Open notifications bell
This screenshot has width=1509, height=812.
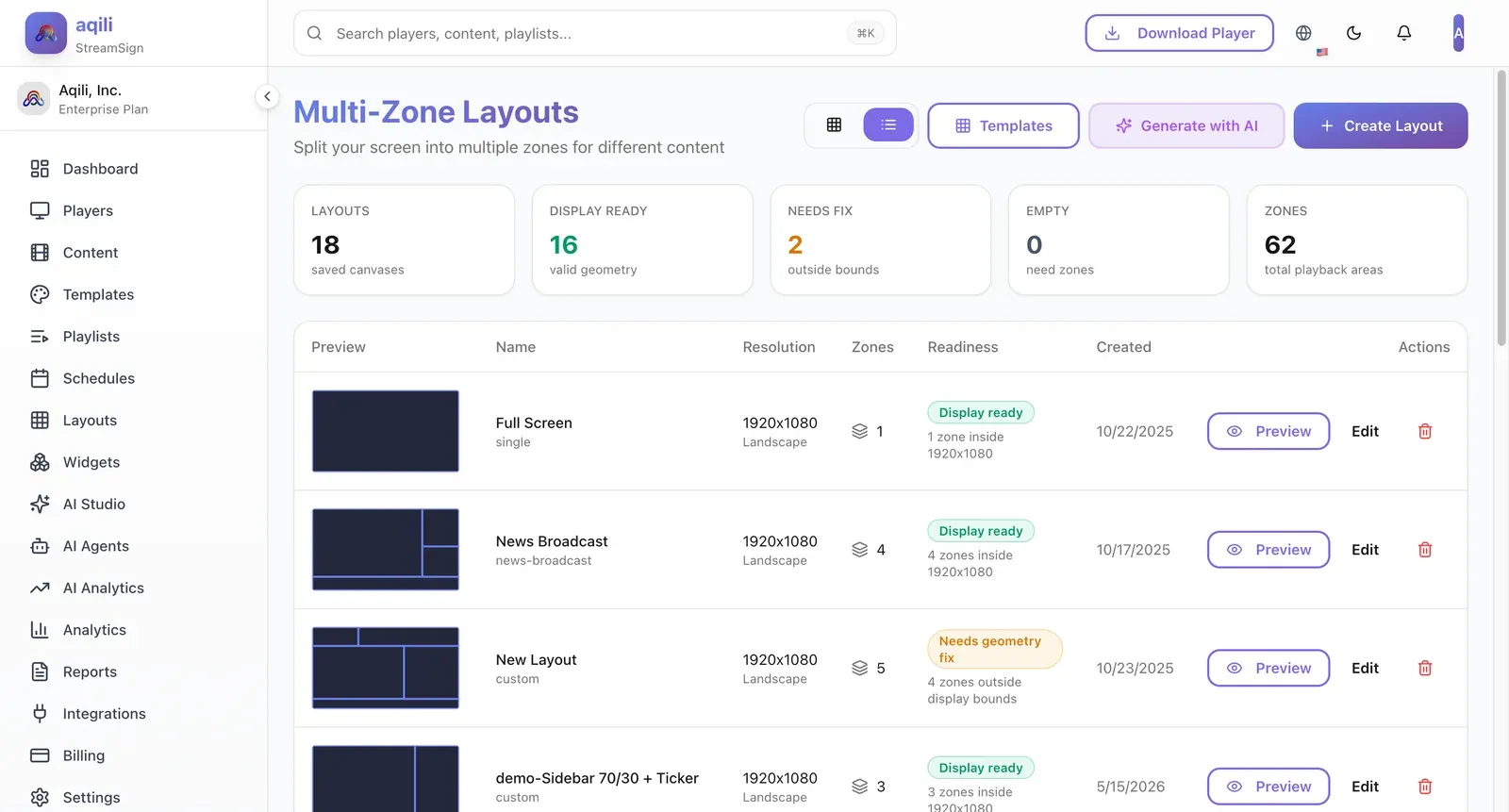pyautogui.click(x=1404, y=33)
